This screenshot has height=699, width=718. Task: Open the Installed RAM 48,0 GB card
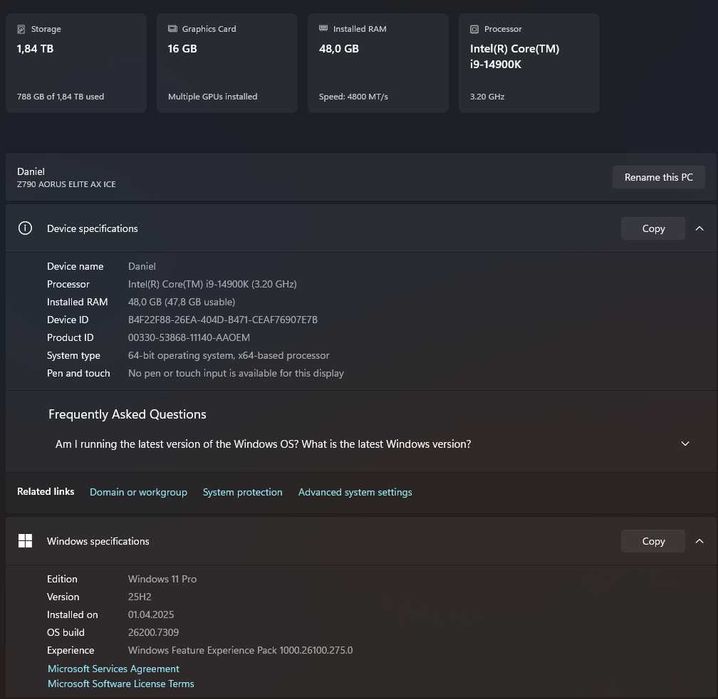(378, 63)
